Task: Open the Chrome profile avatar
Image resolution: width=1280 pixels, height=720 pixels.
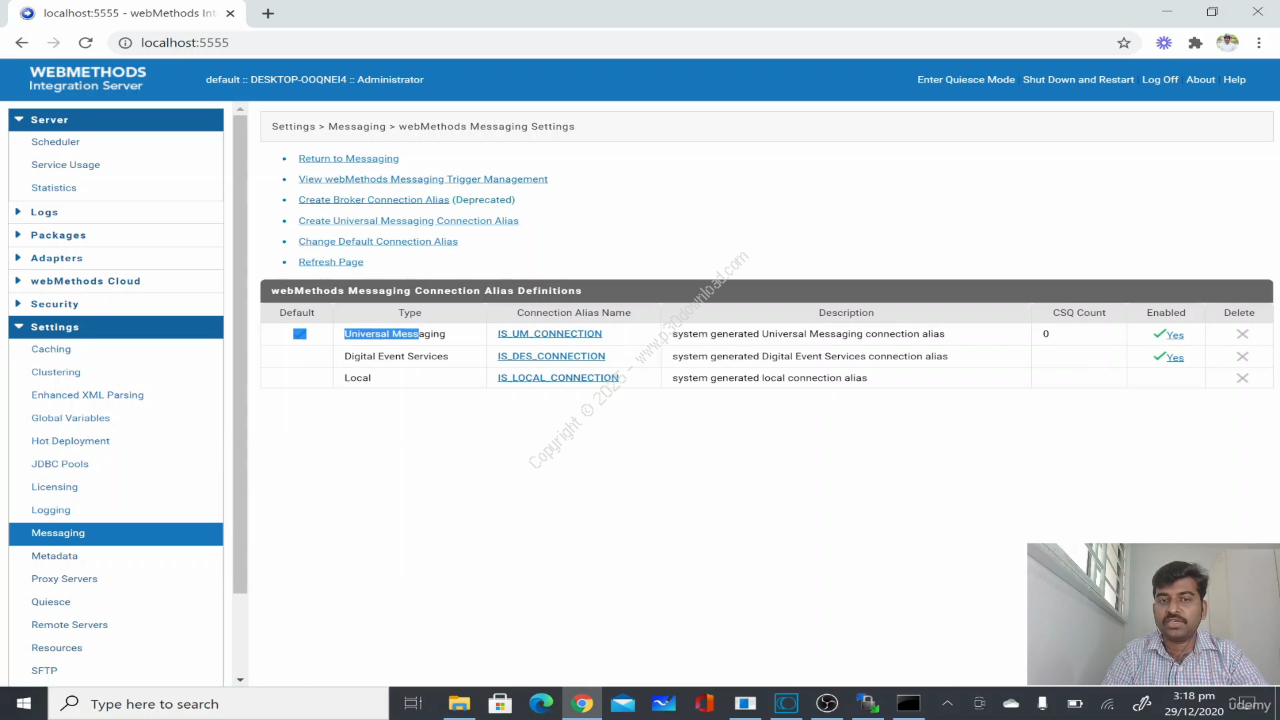Action: [1227, 43]
